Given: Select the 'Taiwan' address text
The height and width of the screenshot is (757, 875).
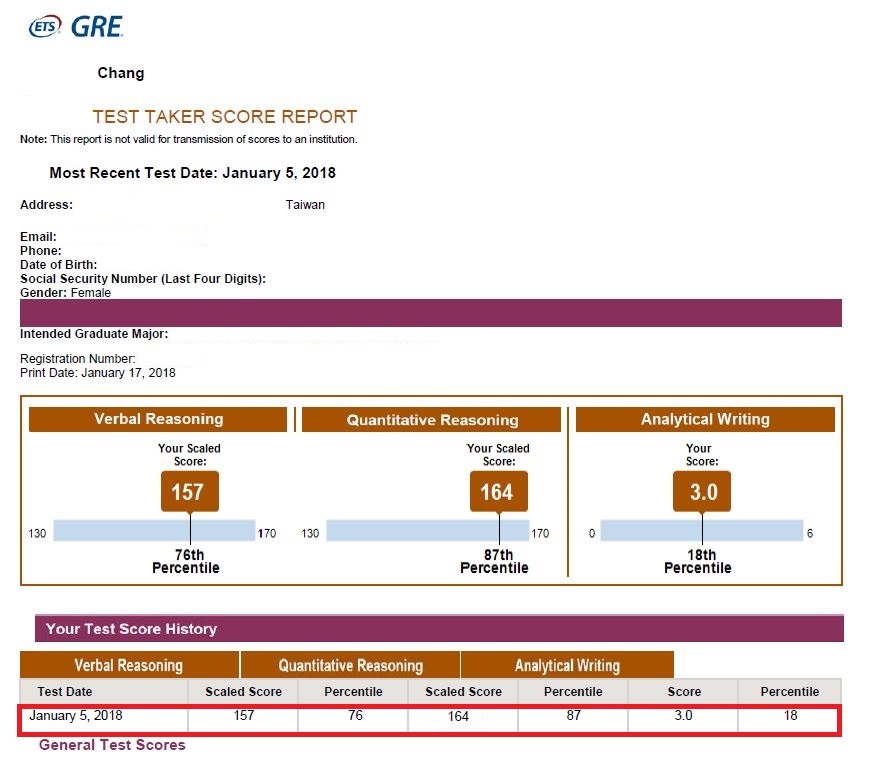Looking at the screenshot, I should [305, 205].
